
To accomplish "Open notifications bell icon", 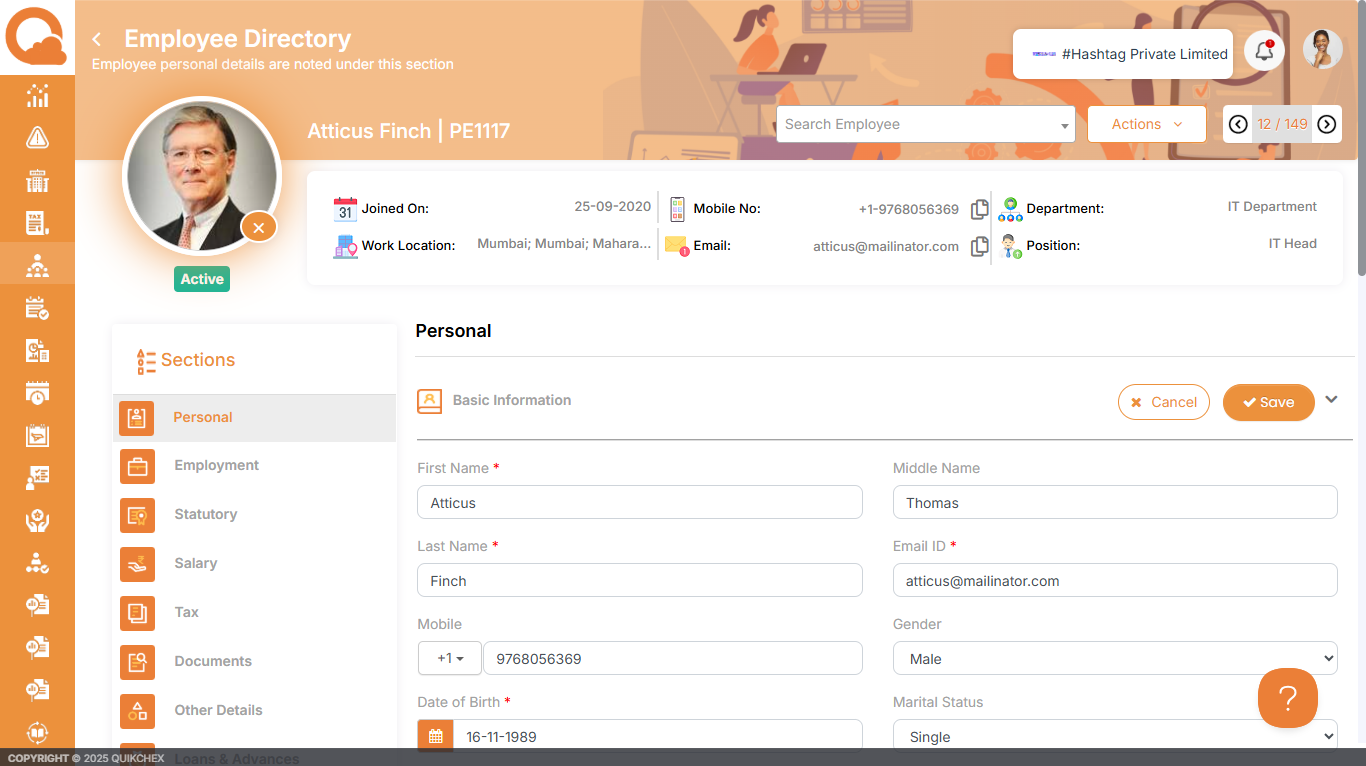I will [x=1264, y=50].
